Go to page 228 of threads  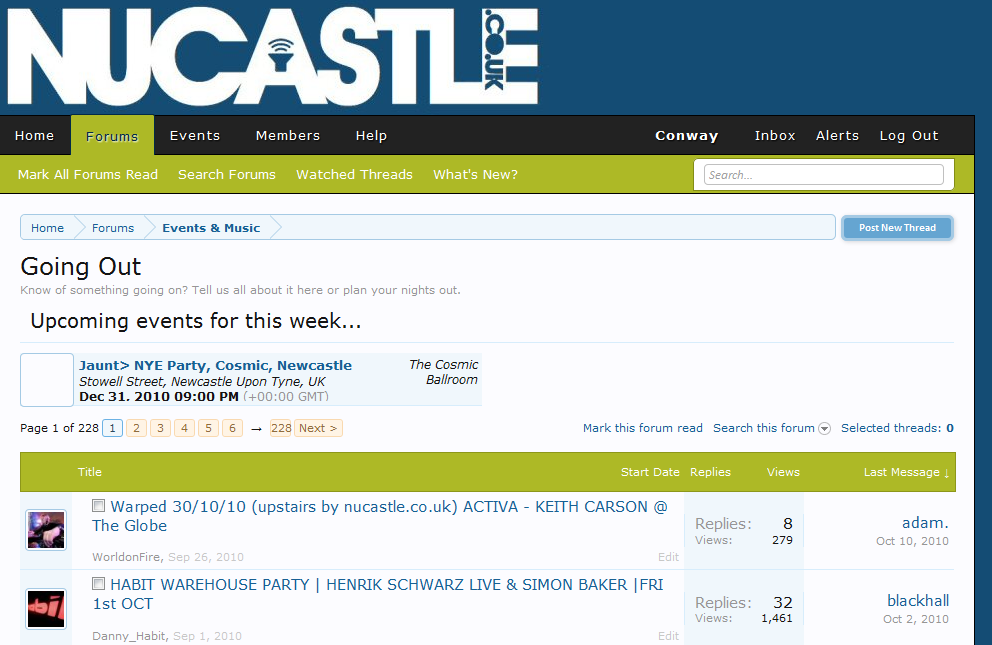[281, 428]
